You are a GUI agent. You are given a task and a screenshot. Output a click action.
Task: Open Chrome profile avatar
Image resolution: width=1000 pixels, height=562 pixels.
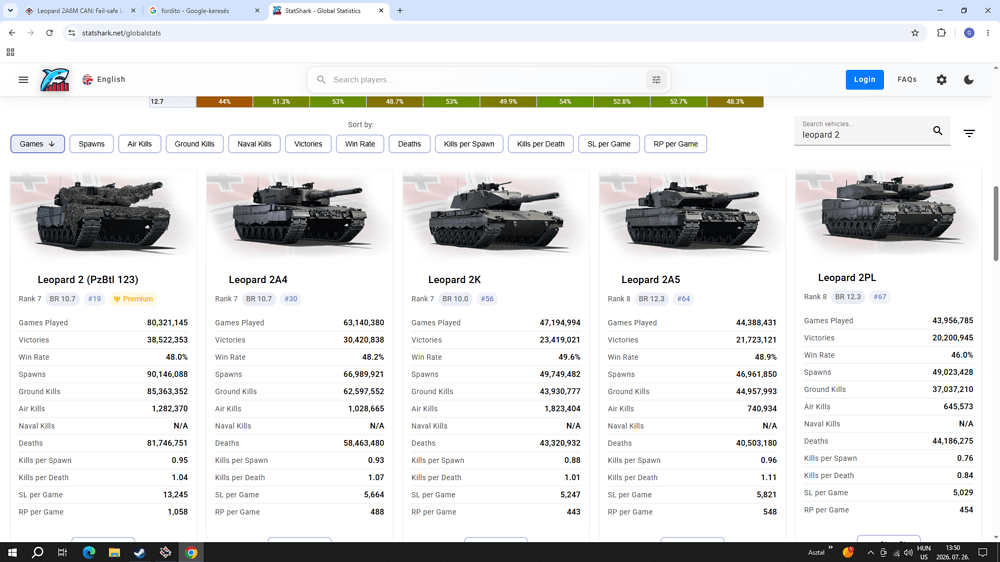969,33
